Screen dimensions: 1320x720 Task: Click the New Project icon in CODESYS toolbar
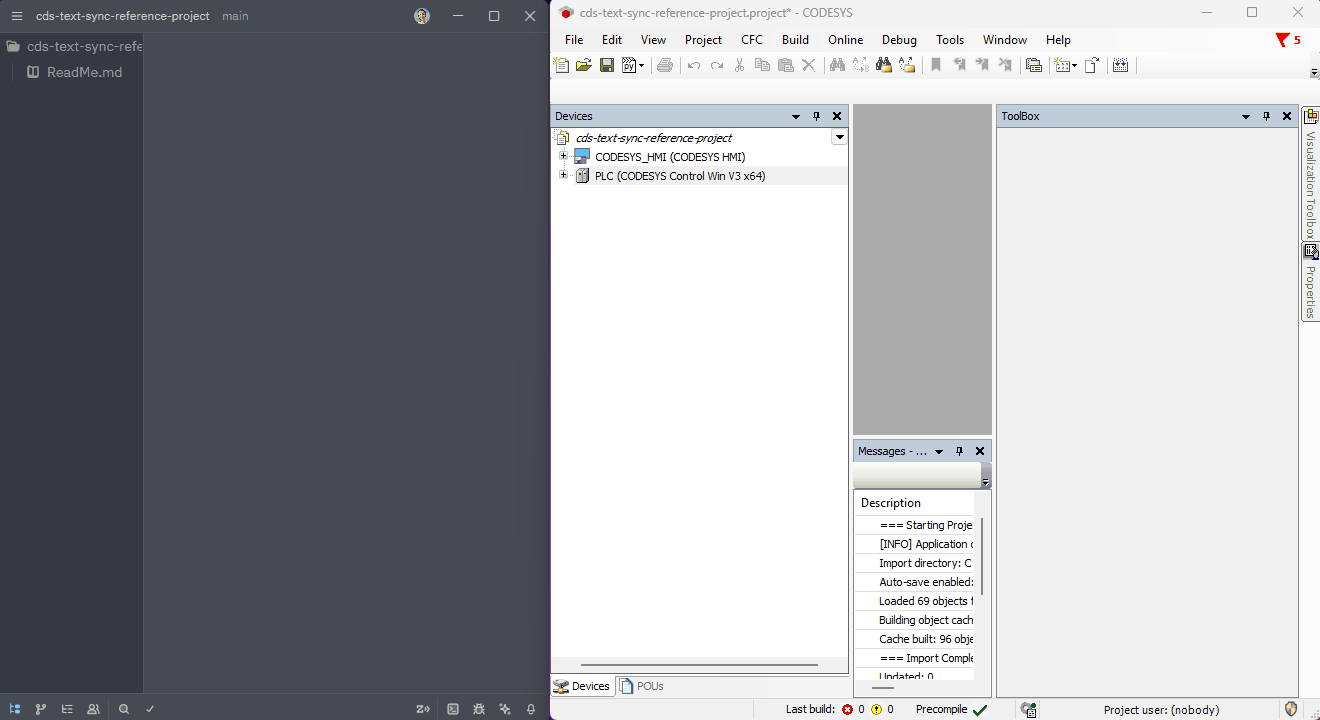pos(561,65)
